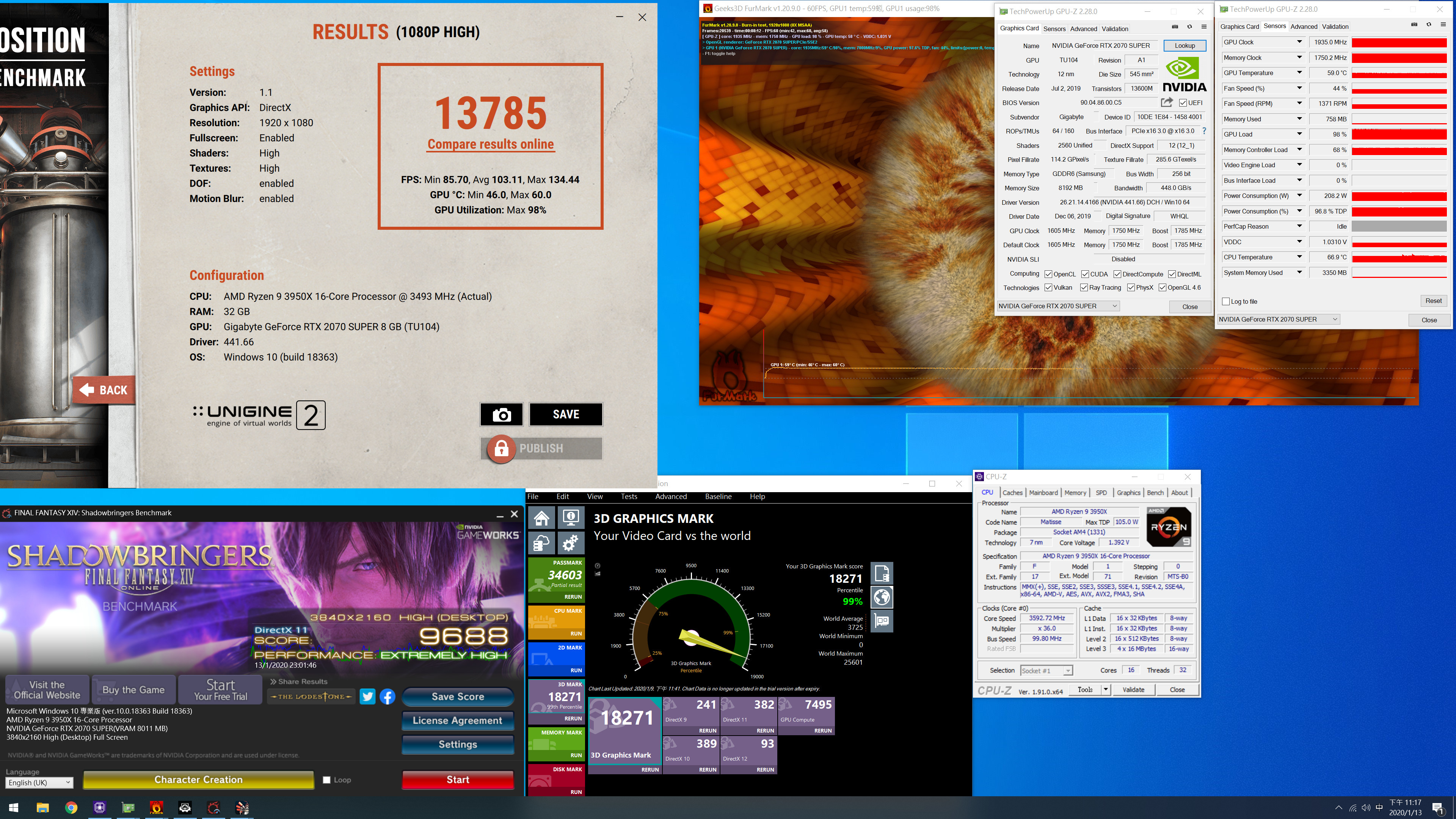Open the Language dropdown showing English (UK)

tap(39, 783)
